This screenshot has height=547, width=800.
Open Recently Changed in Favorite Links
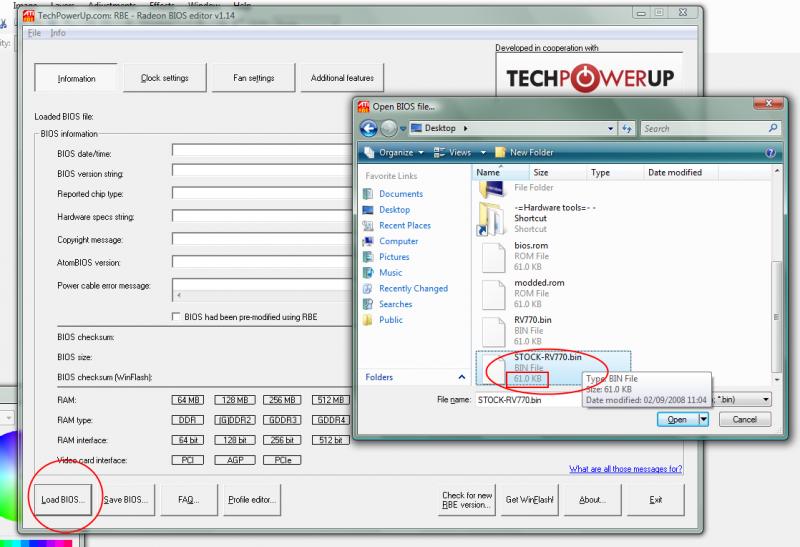(413, 289)
